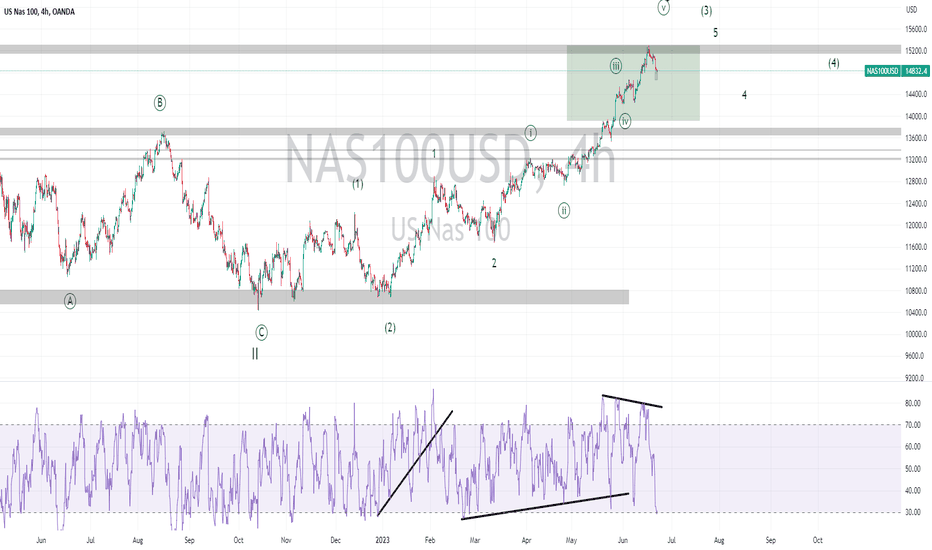Click the parenthesized (2) wave label

389,328
